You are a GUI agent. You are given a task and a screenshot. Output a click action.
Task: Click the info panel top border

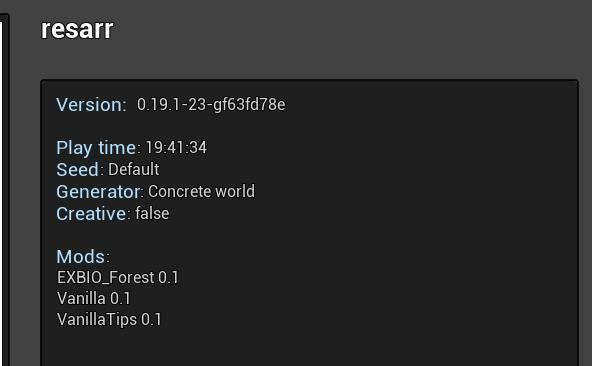309,80
